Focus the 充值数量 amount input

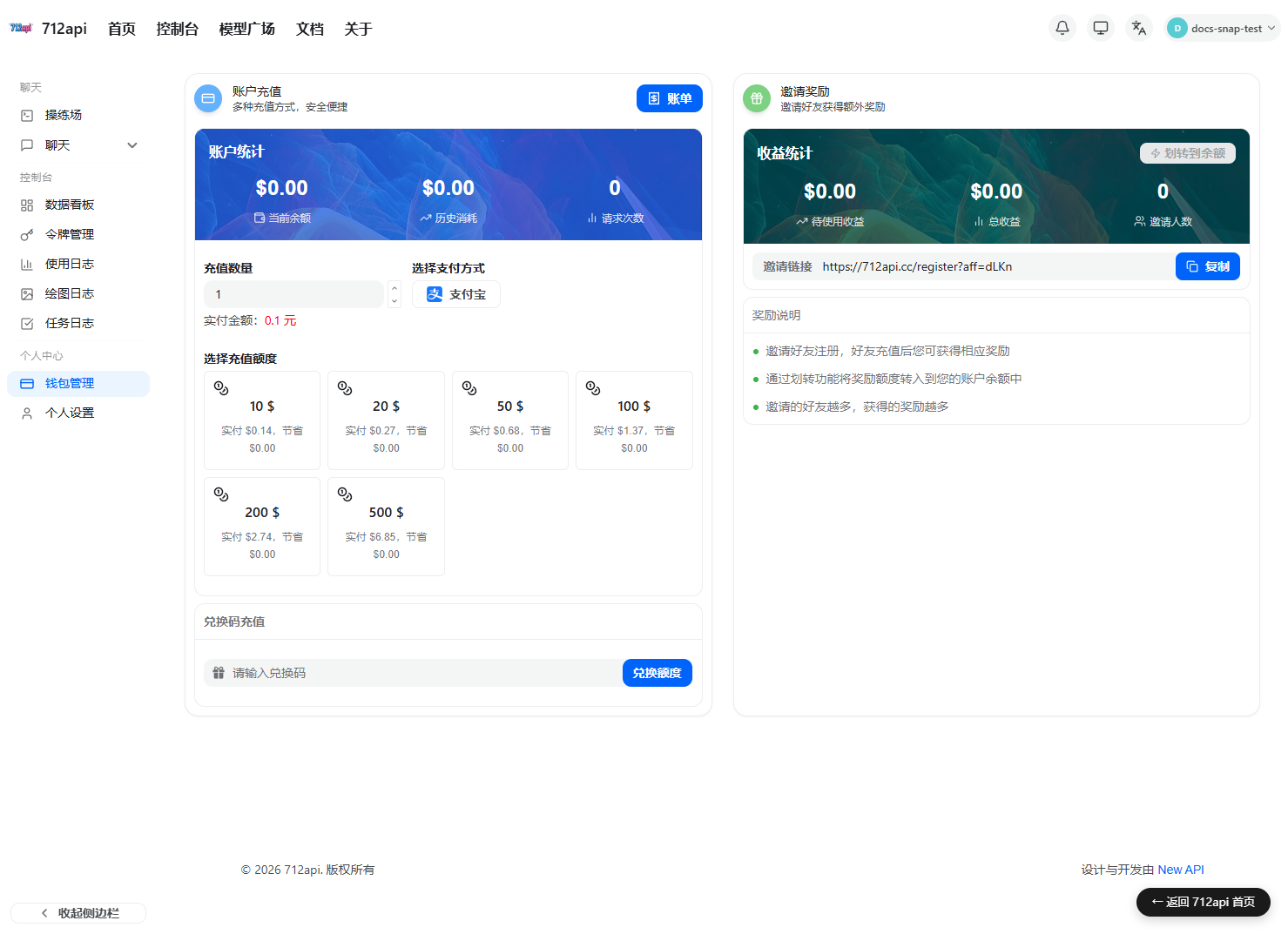(x=293, y=294)
